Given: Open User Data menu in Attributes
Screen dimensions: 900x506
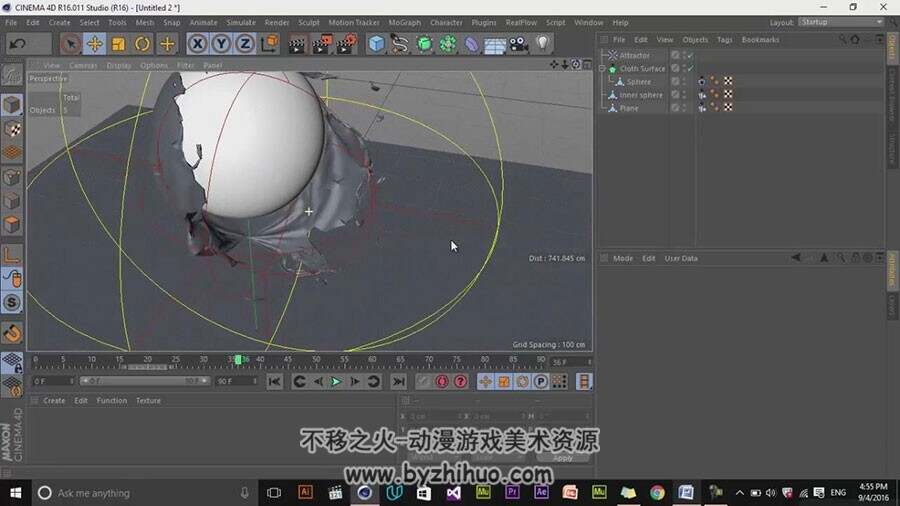Looking at the screenshot, I should click(x=681, y=258).
